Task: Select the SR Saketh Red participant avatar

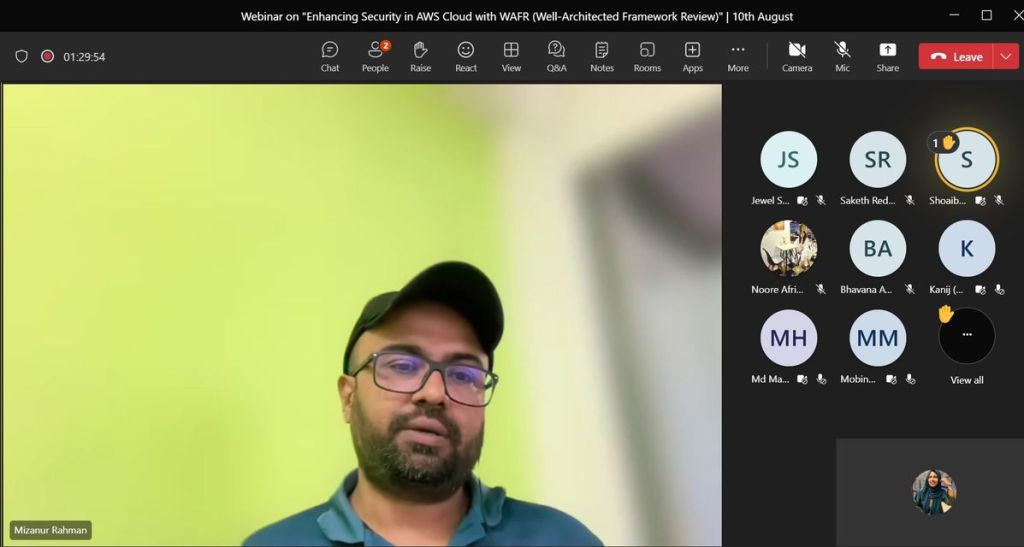Action: click(877, 160)
